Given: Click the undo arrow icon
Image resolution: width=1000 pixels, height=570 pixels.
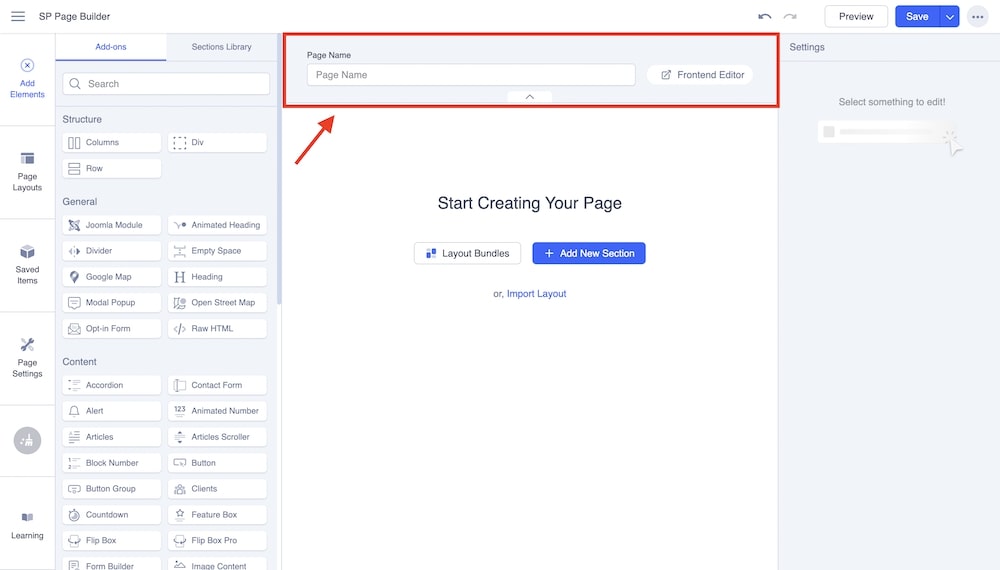Looking at the screenshot, I should tap(765, 17).
